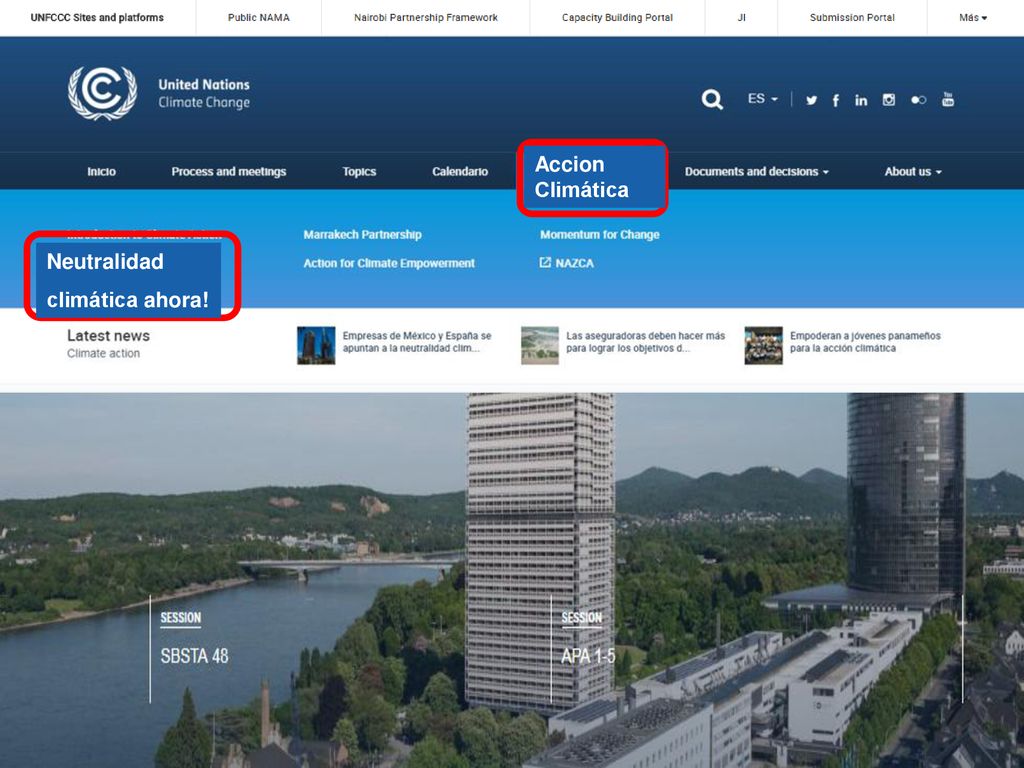Screen dimensions: 1024x768
Task: Open the NAZCA link
Action: (x=574, y=263)
